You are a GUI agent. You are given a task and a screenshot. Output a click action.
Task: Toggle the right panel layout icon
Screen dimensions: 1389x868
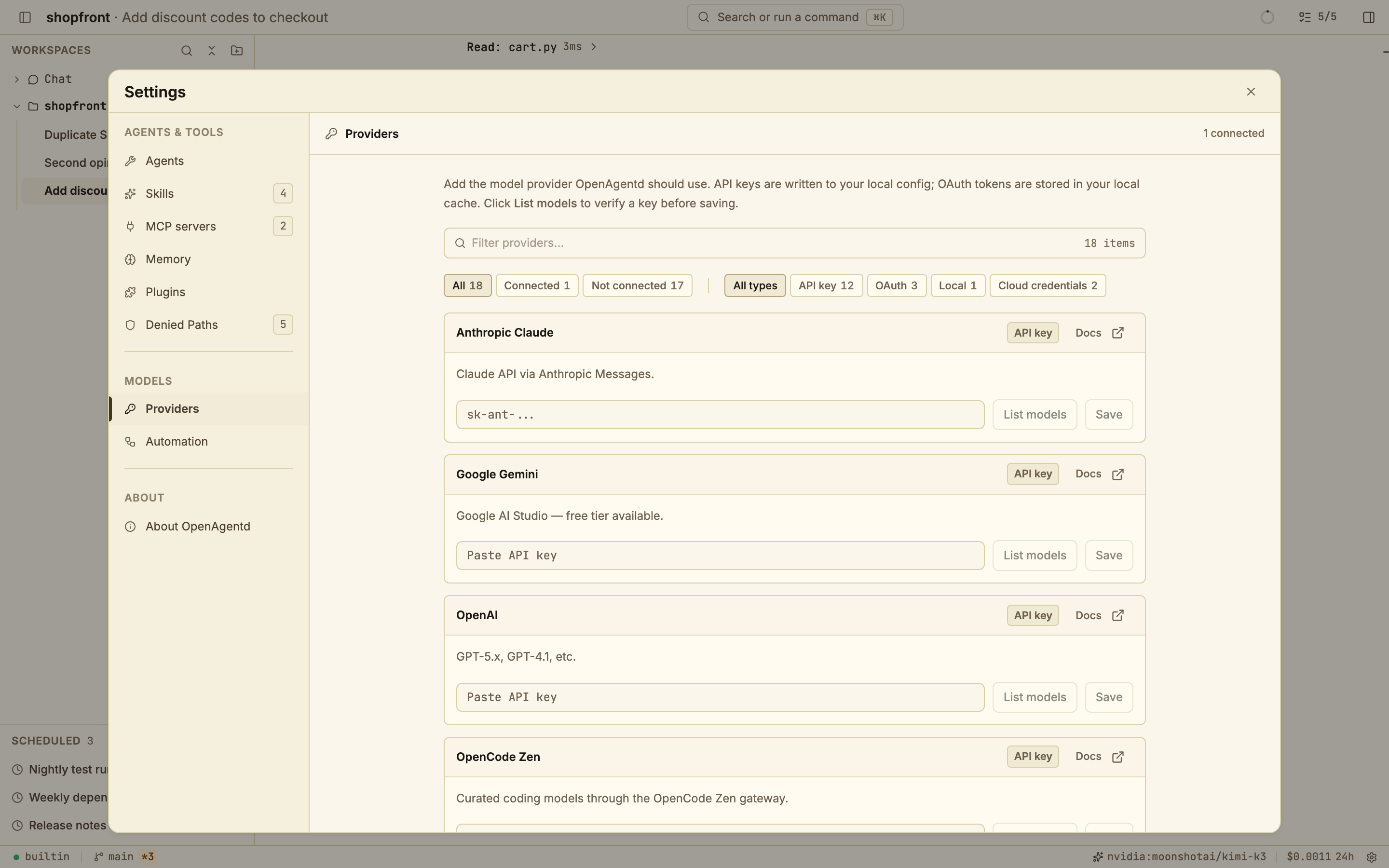coord(1368,17)
